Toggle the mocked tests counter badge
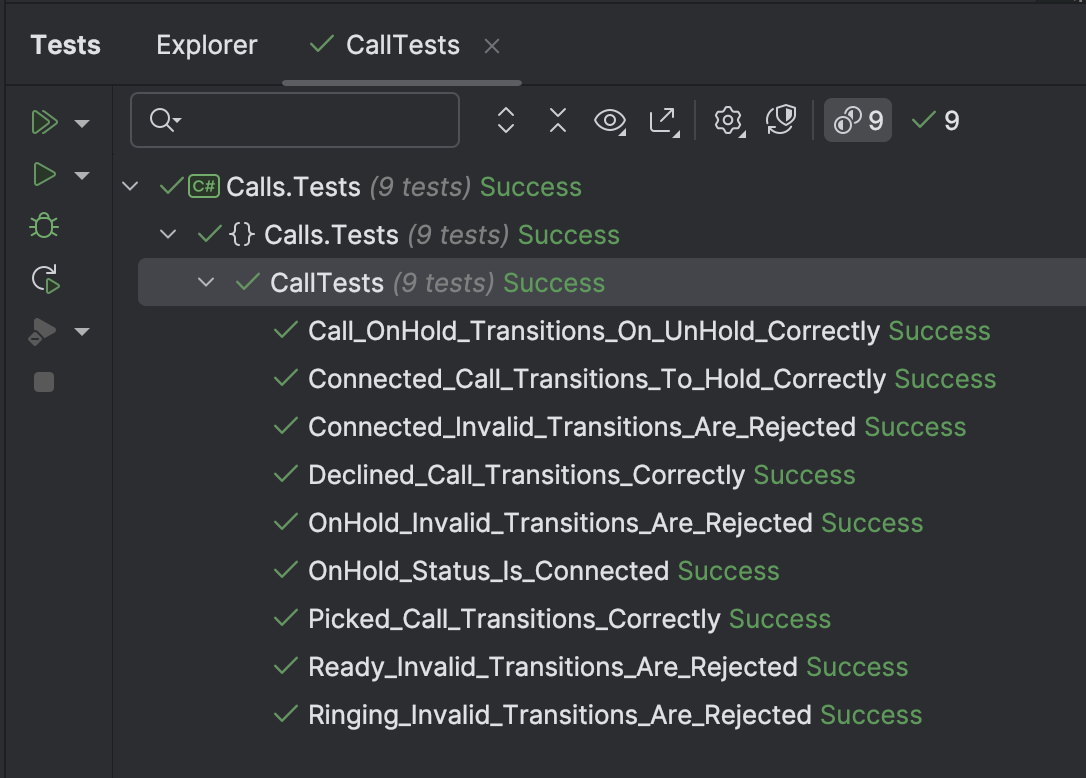The height and width of the screenshot is (778, 1086). 857,120
